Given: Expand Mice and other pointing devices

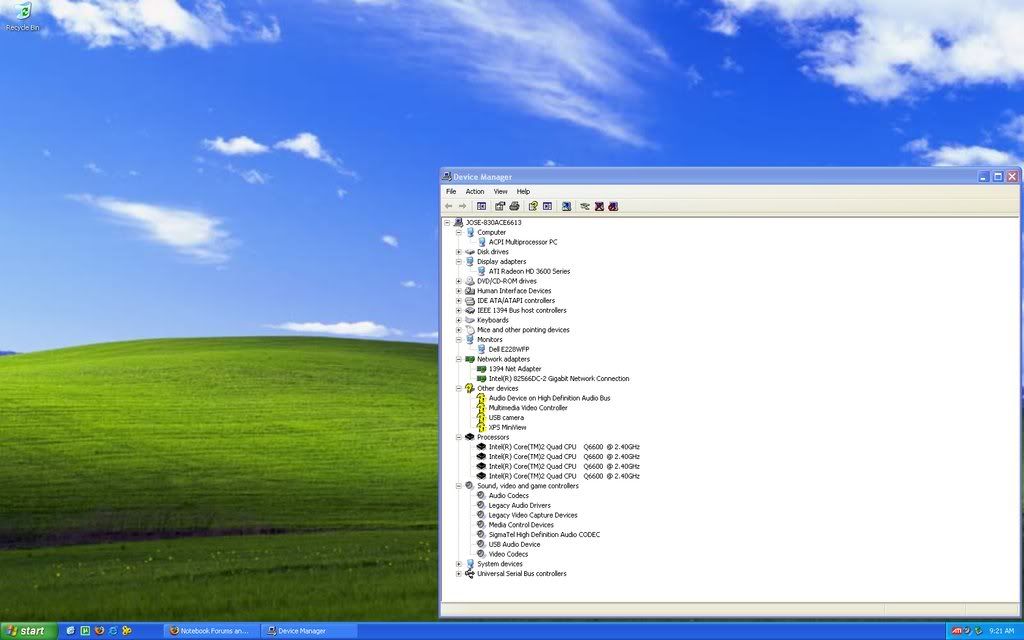Looking at the screenshot, I should tap(458, 330).
